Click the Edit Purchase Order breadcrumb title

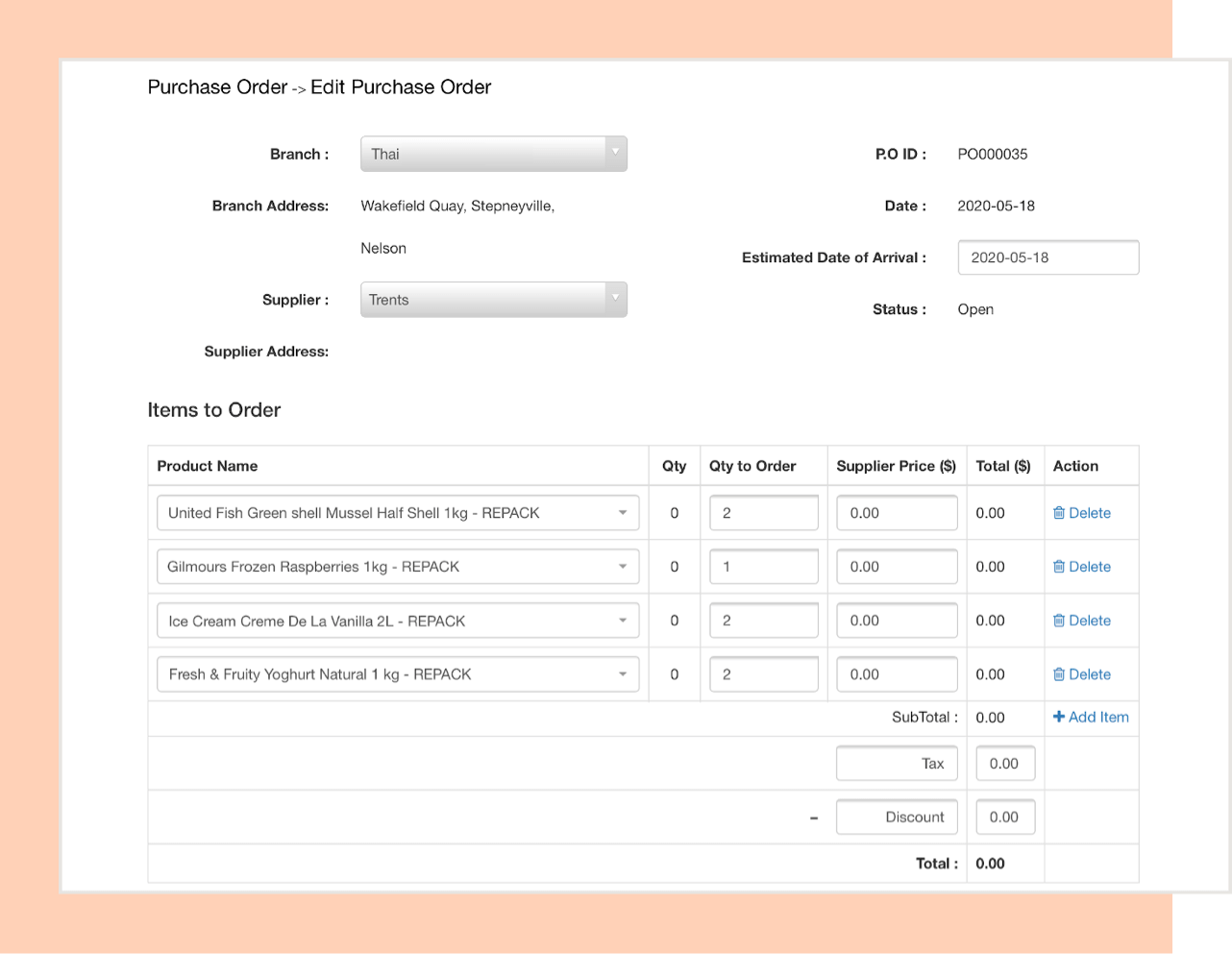click(401, 87)
